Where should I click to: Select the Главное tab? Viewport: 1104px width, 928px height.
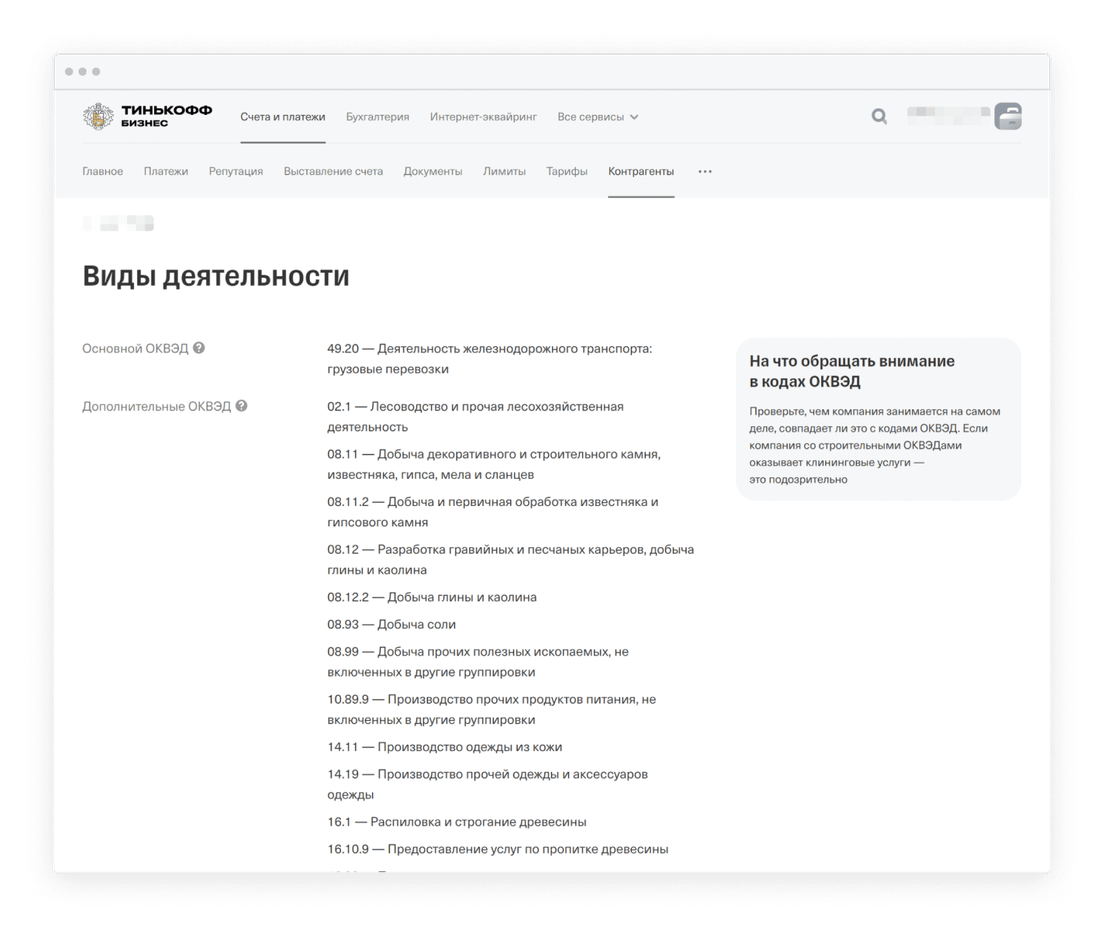pos(103,171)
